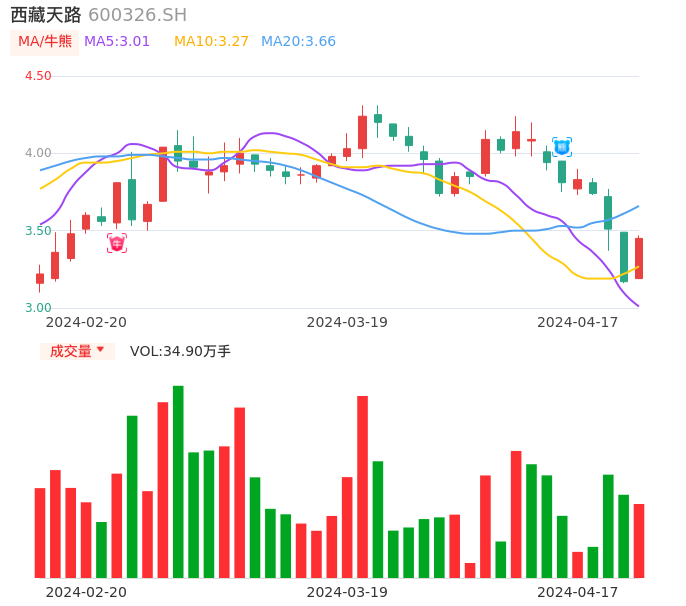Image resolution: width=686 pixels, height=606 pixels.
Task: Click the pink bull (牛) signal marker
Action: tap(117, 243)
